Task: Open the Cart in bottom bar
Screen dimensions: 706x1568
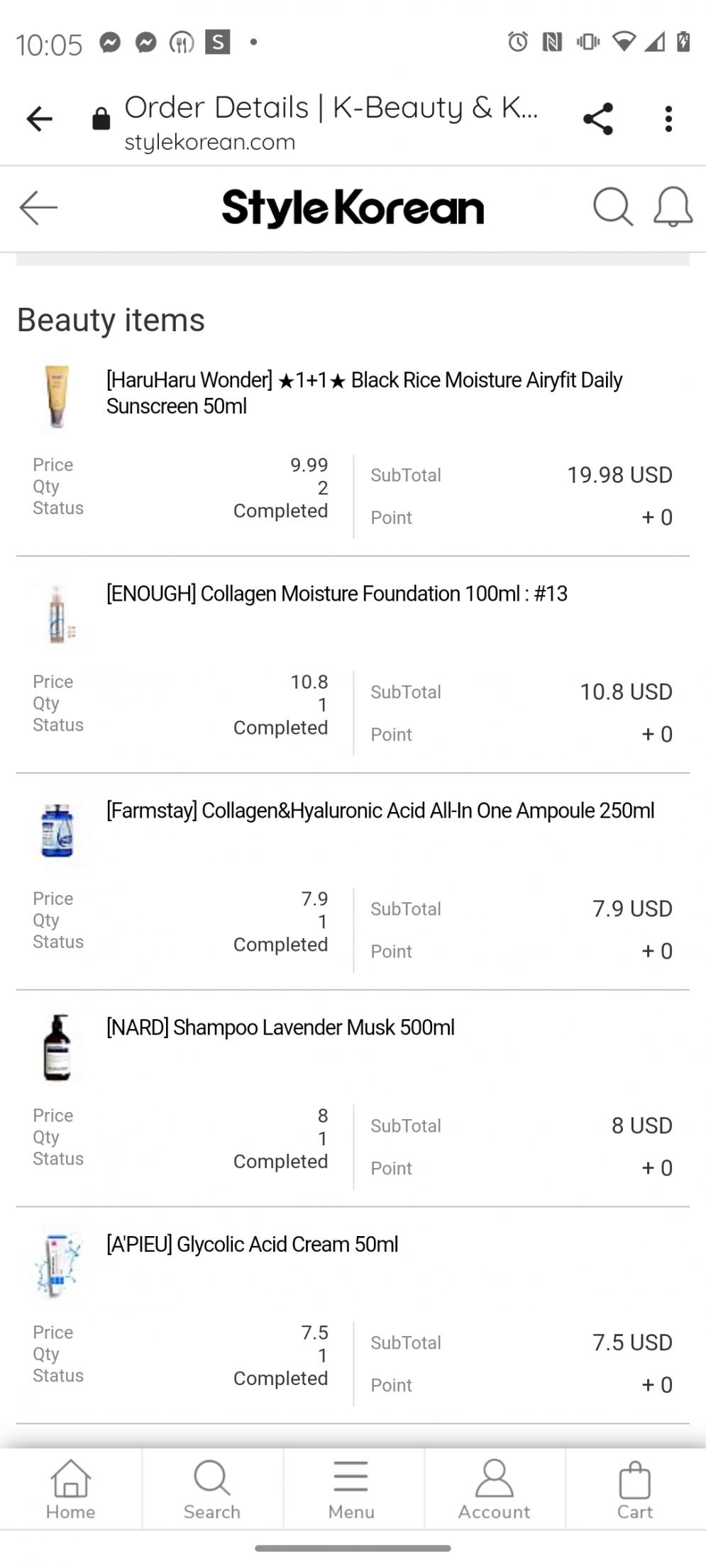Action: 634,1489
